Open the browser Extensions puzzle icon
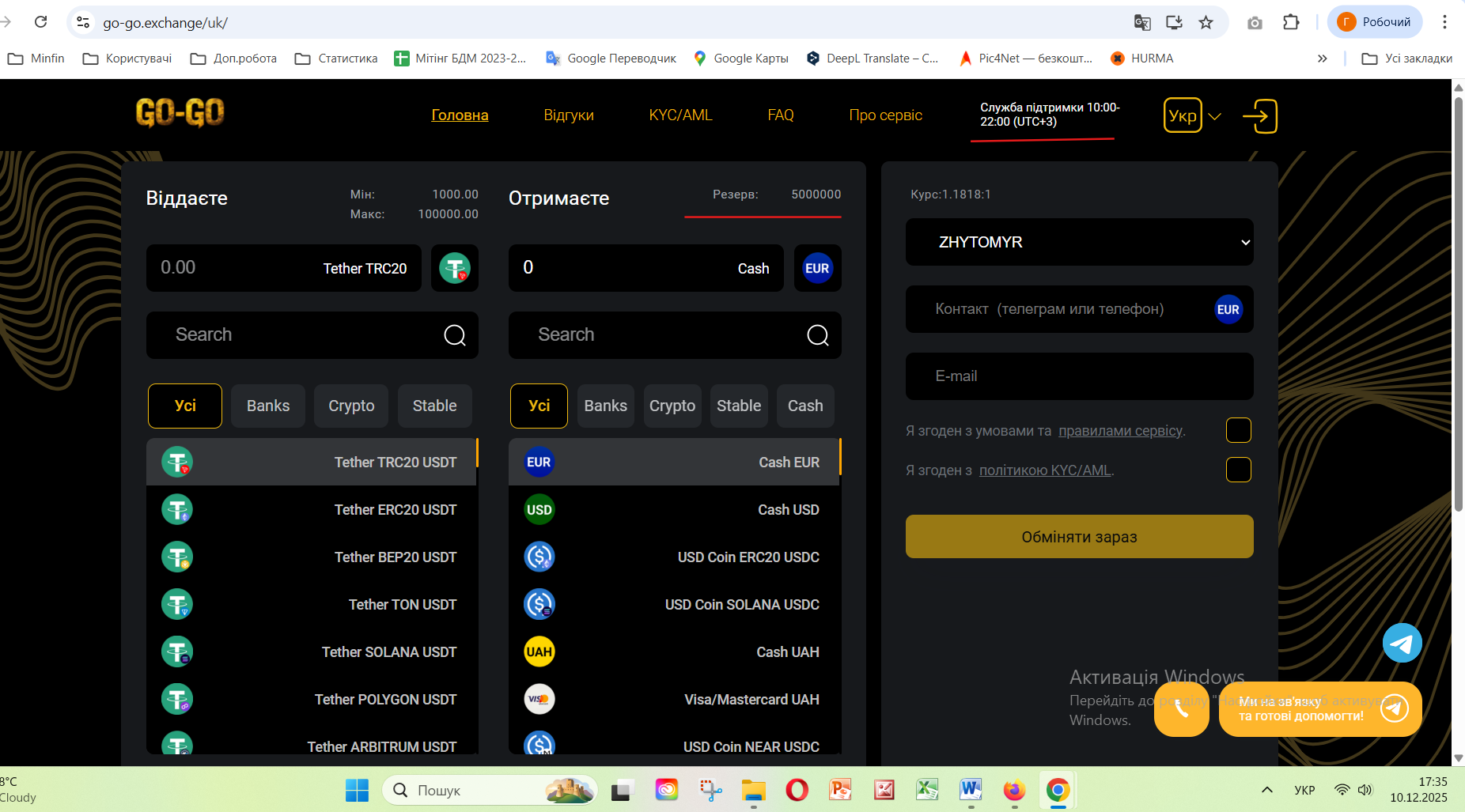 [x=1291, y=22]
